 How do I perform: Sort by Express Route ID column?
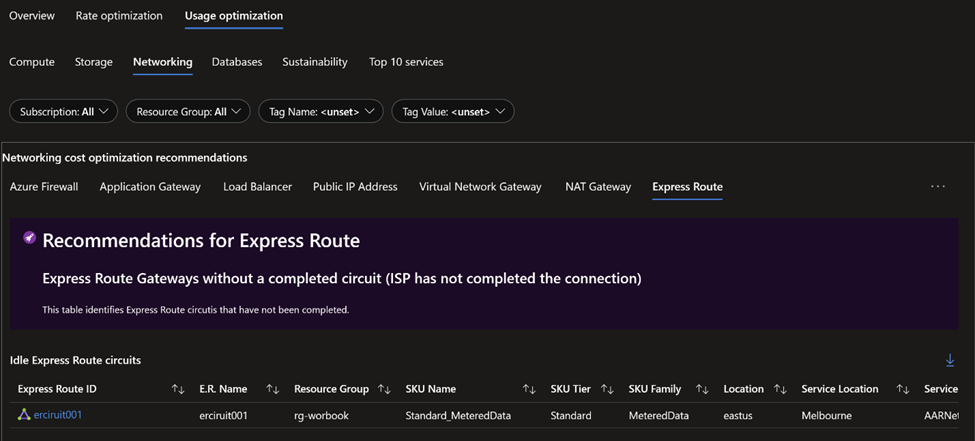pos(178,389)
